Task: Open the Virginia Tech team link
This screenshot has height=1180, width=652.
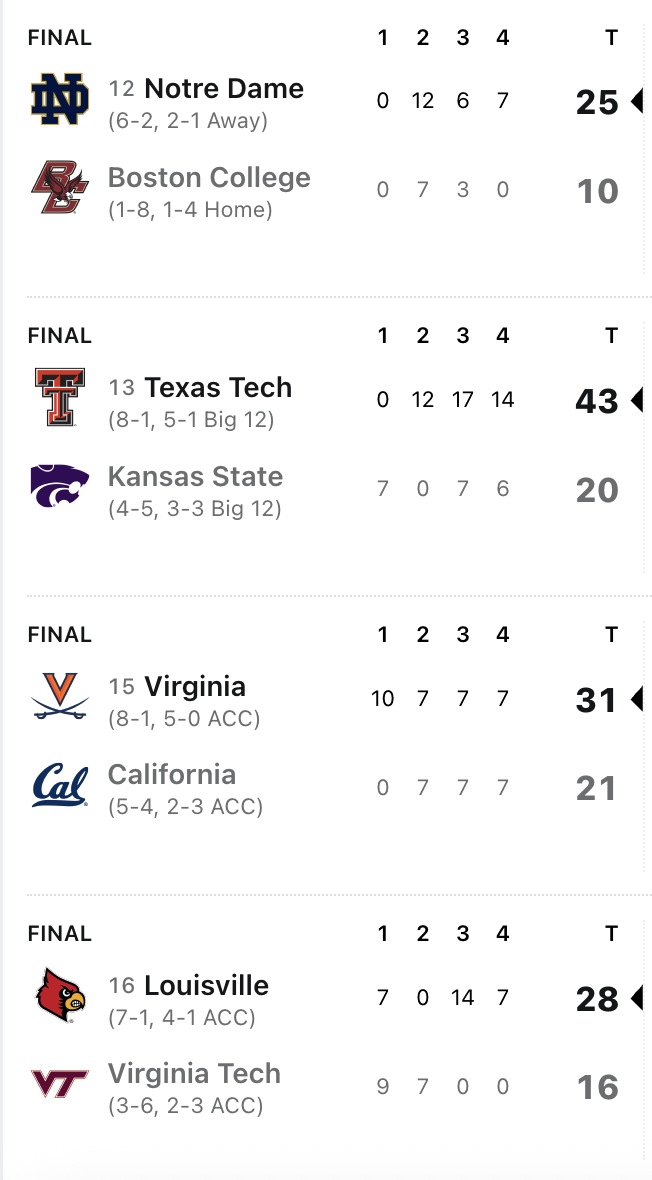Action: [x=194, y=1073]
